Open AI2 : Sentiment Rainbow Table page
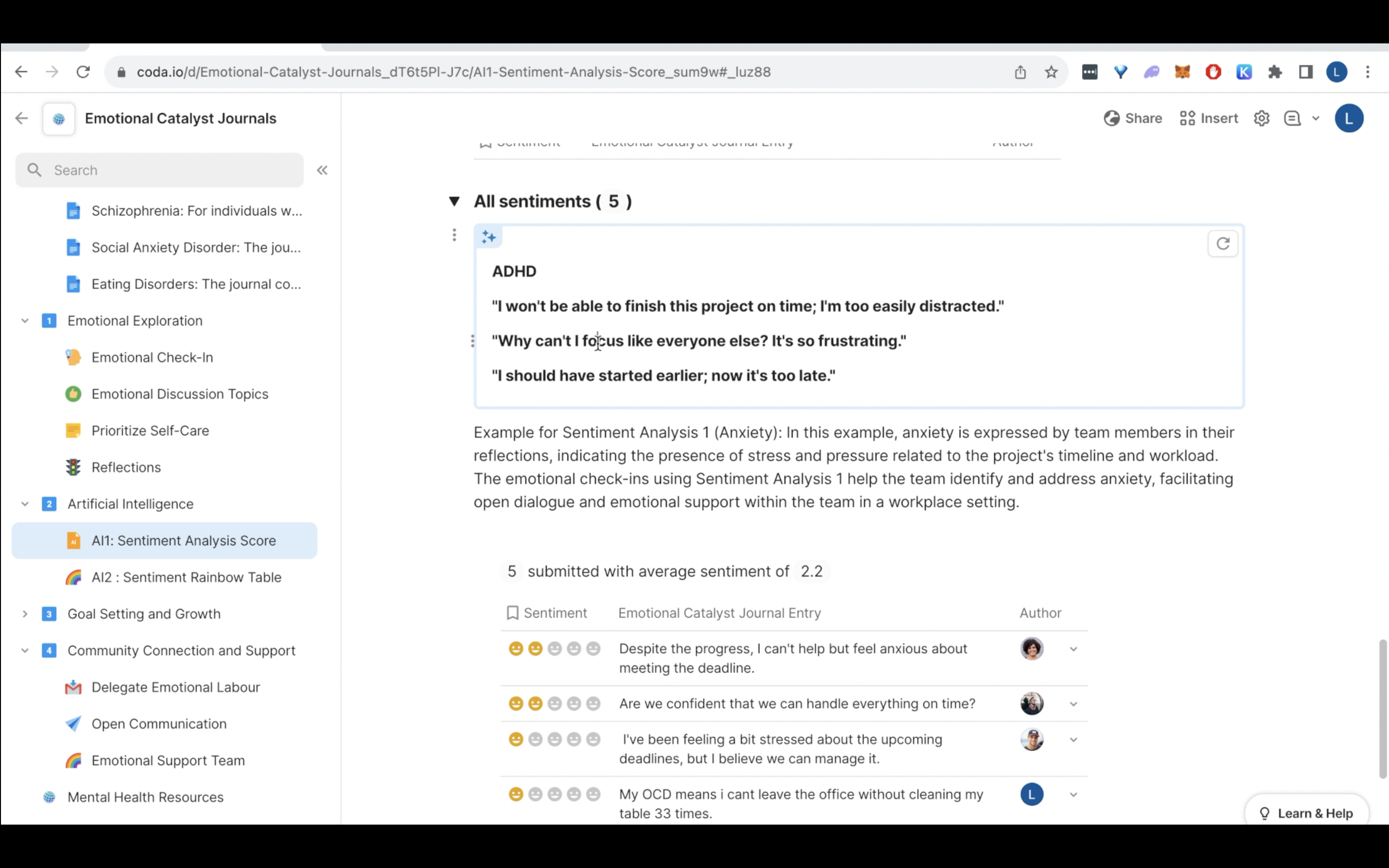This screenshot has width=1389, height=868. tap(186, 577)
